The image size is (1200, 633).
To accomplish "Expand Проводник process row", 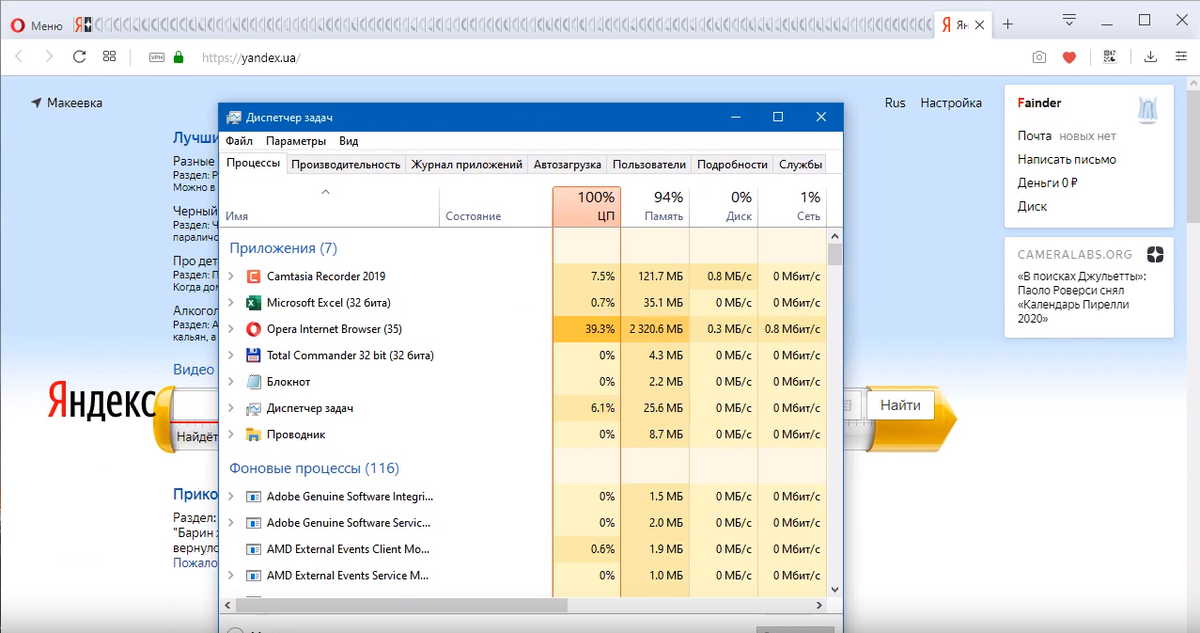I will (x=231, y=434).
